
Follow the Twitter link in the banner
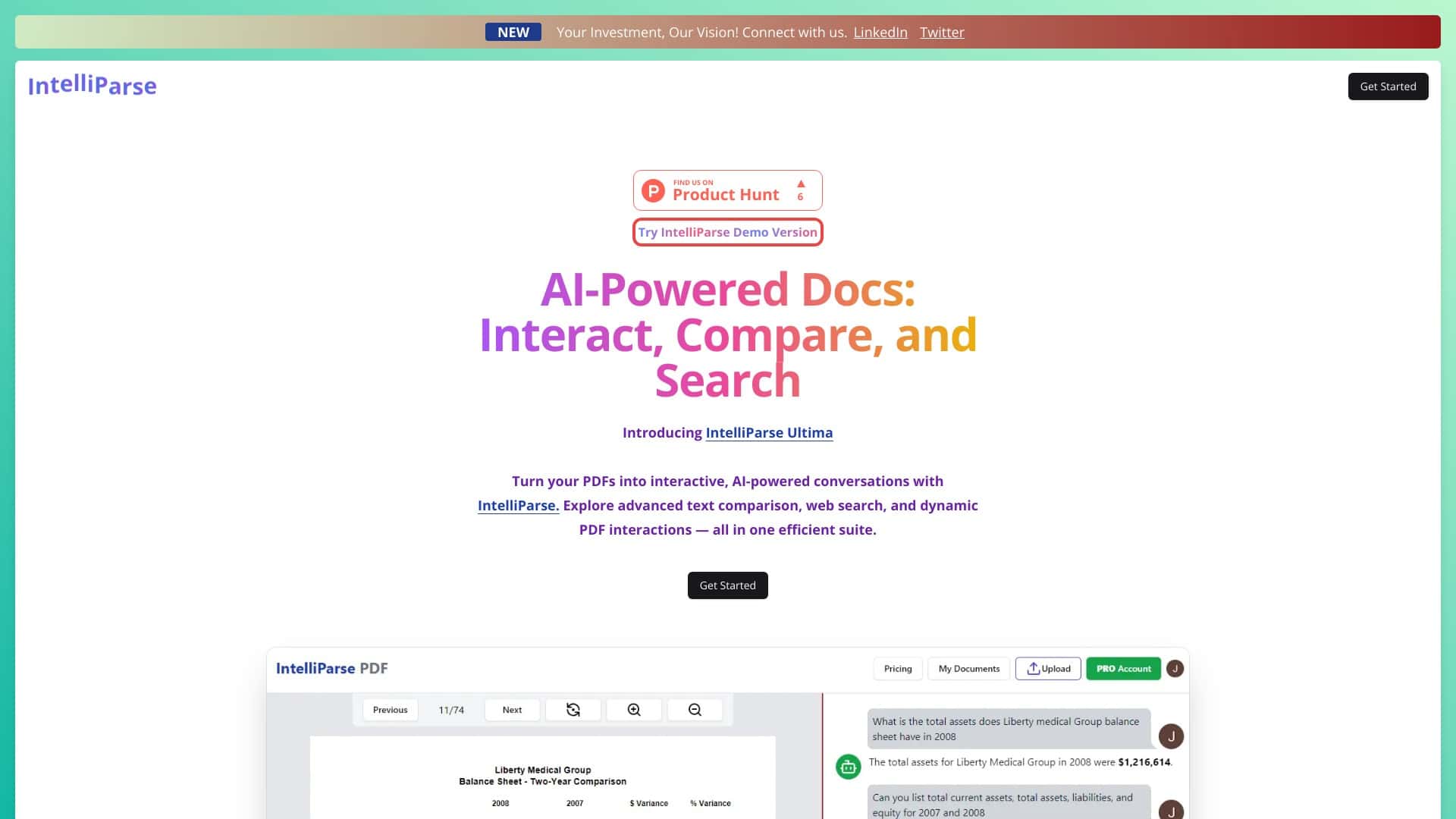(942, 32)
